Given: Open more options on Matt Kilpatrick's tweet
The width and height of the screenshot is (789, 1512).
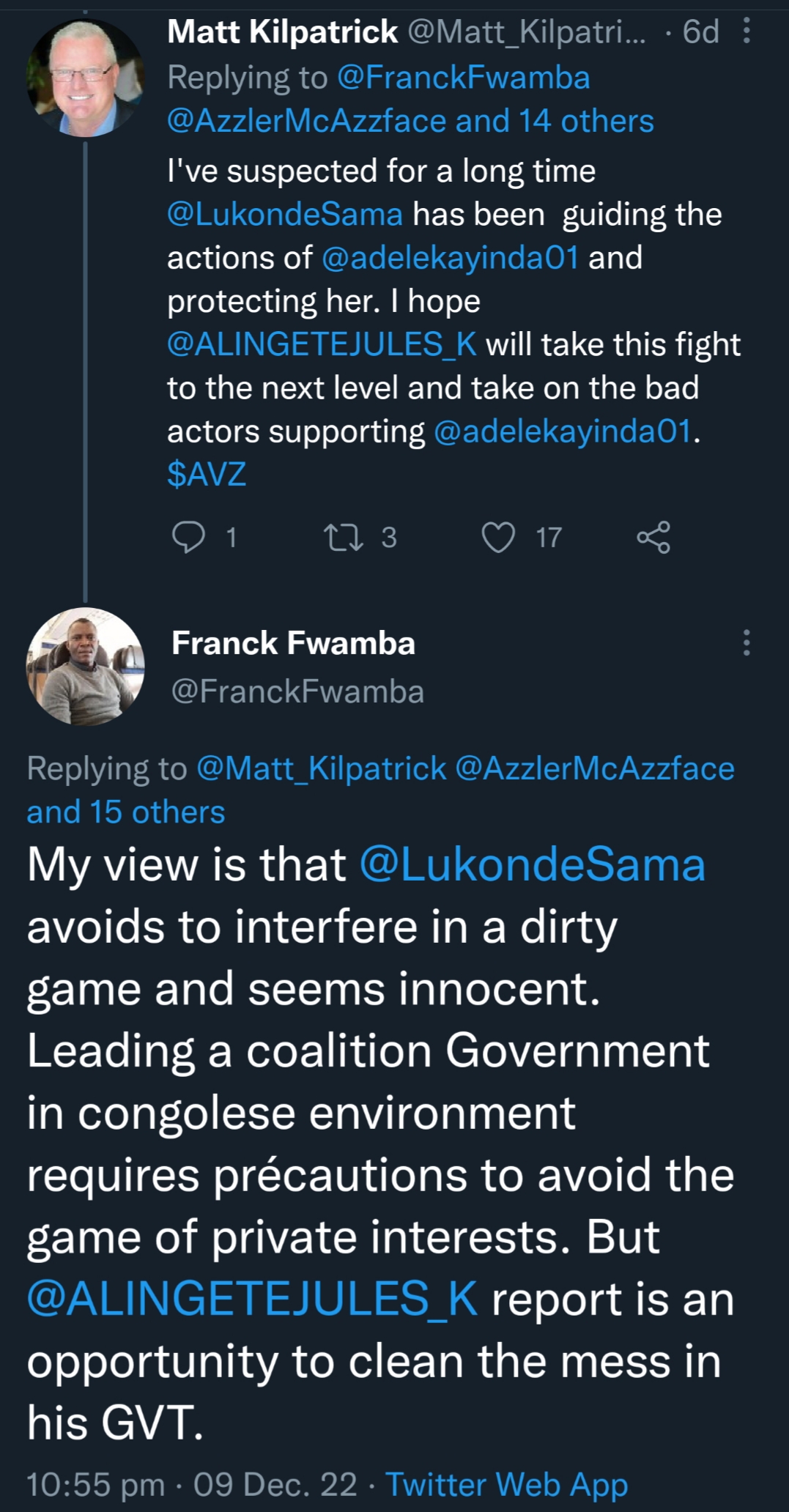Looking at the screenshot, I should coord(746,31).
